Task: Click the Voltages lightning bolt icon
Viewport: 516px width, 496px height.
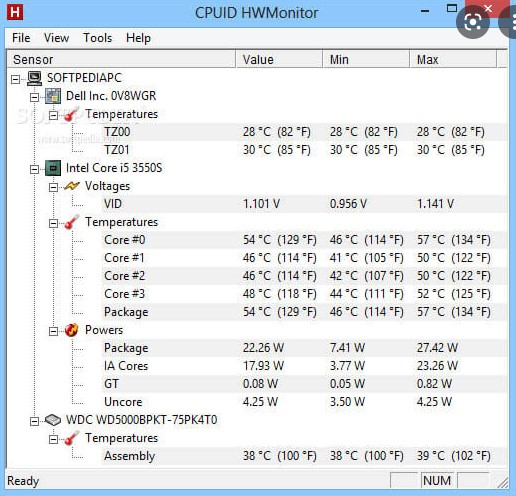Action: tap(72, 186)
